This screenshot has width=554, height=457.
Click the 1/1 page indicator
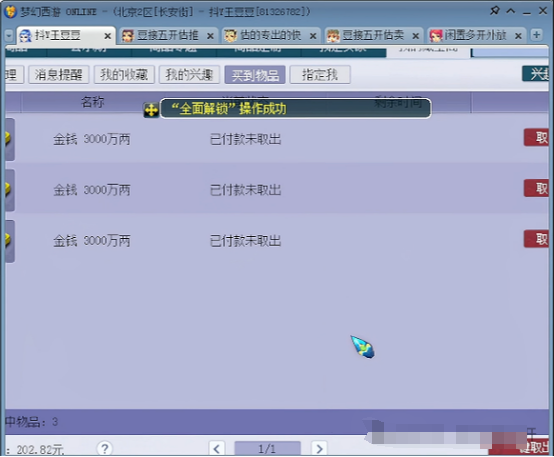click(x=267, y=449)
